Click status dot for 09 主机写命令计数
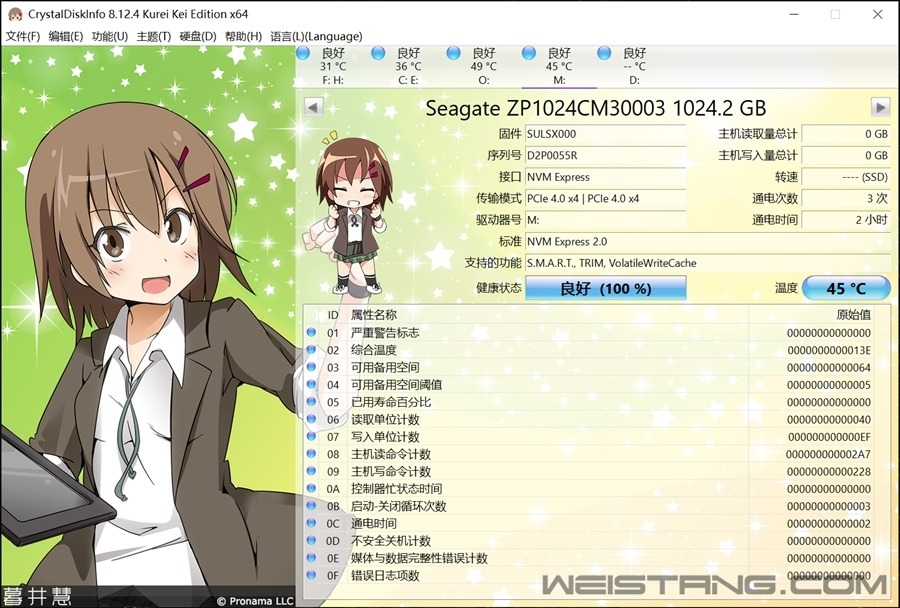This screenshot has height=608, width=900. point(311,471)
